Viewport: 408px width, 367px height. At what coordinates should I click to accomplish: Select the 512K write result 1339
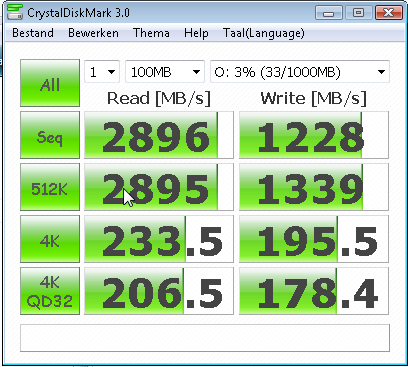coord(314,187)
